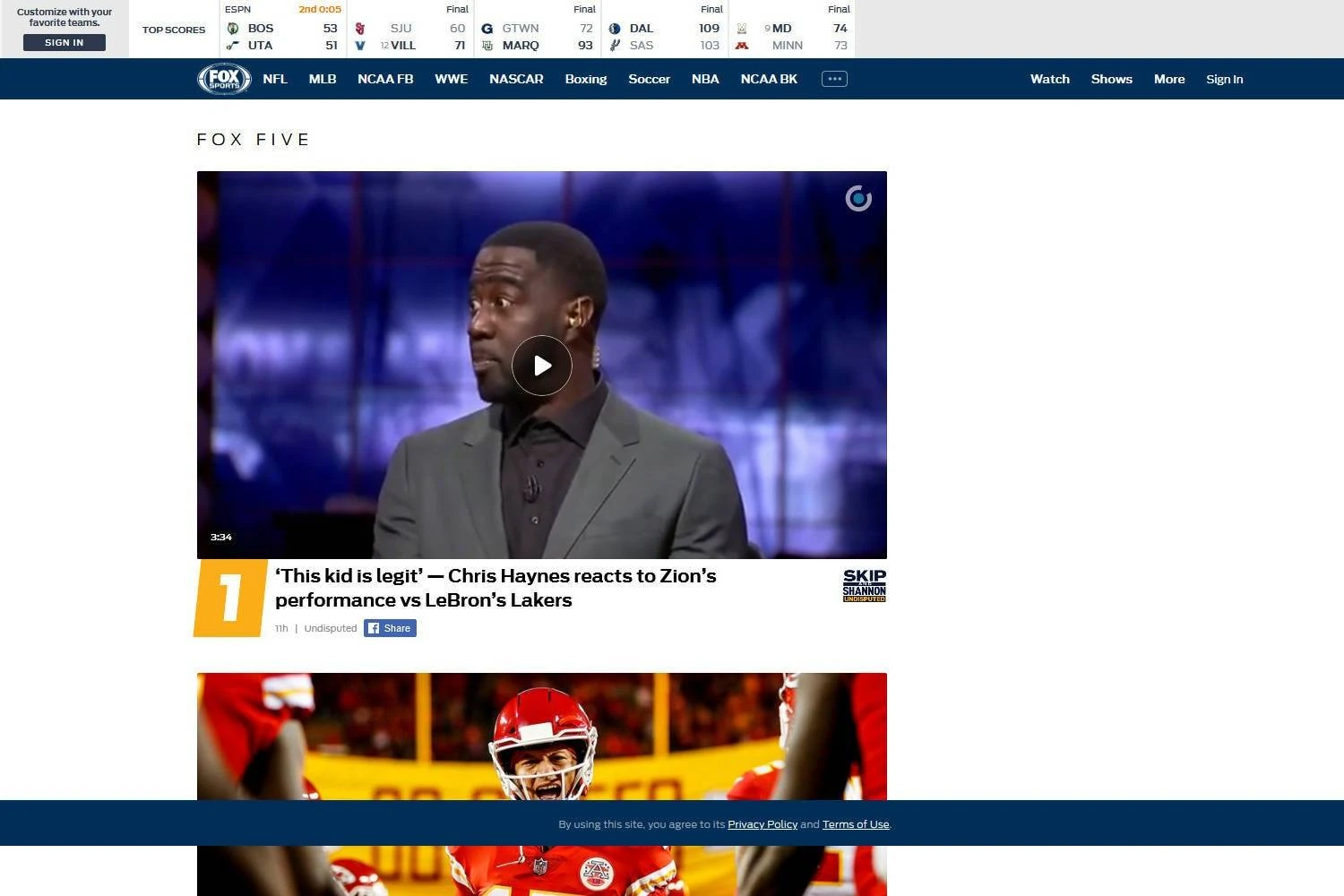The height and width of the screenshot is (896, 1344).
Task: Click the Georgetown team logo
Action: pyautogui.click(x=487, y=29)
